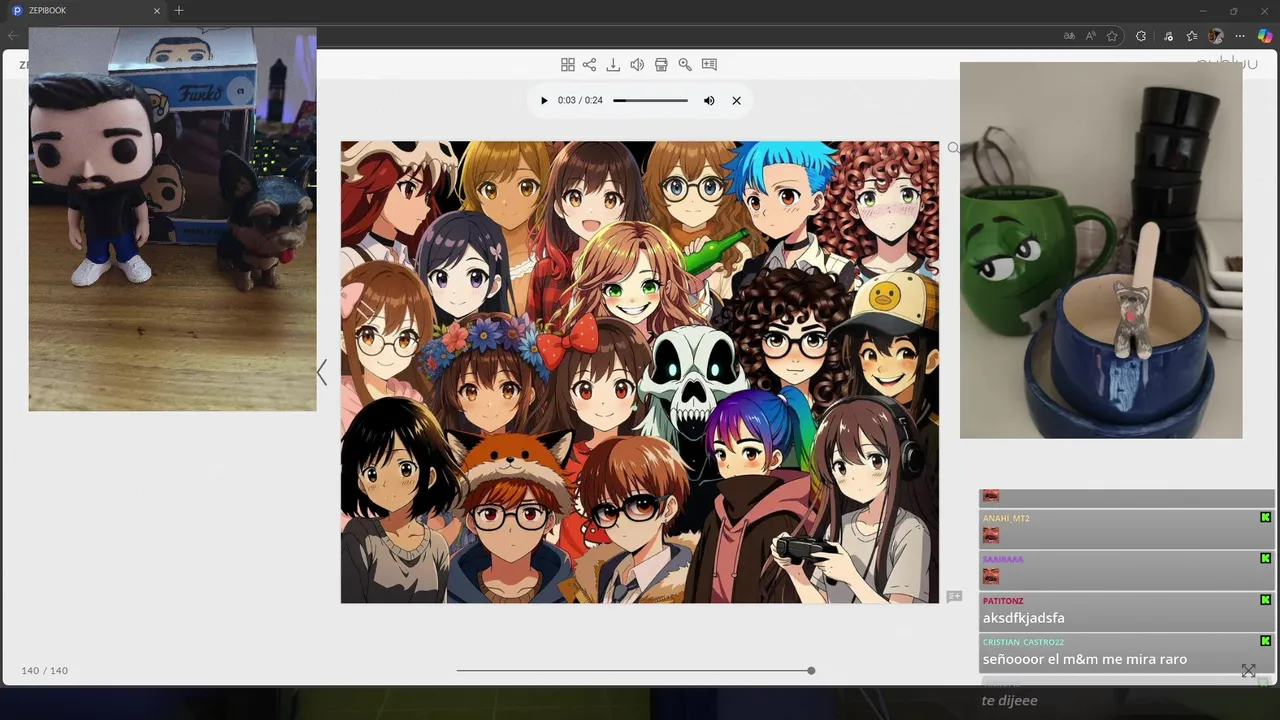Select the ZEPIBOOK browser tab
This screenshot has width=1280, height=720.
tap(87, 10)
